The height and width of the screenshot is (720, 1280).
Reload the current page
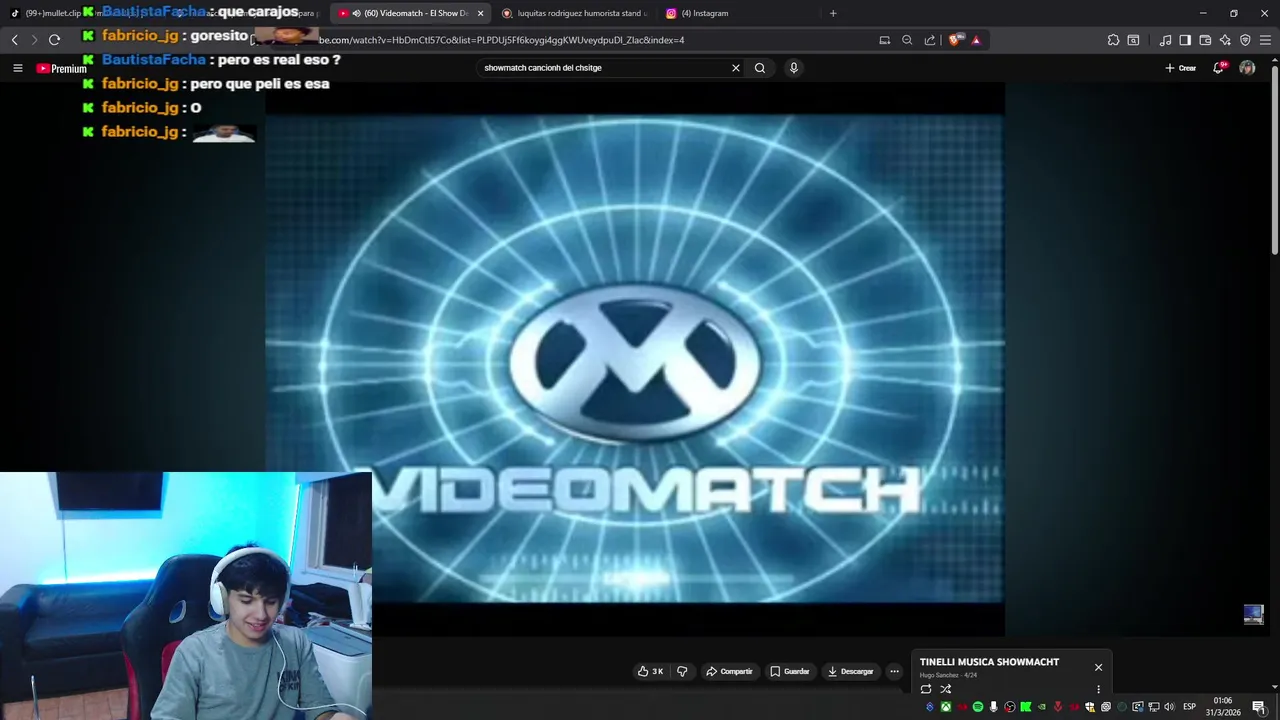click(54, 40)
